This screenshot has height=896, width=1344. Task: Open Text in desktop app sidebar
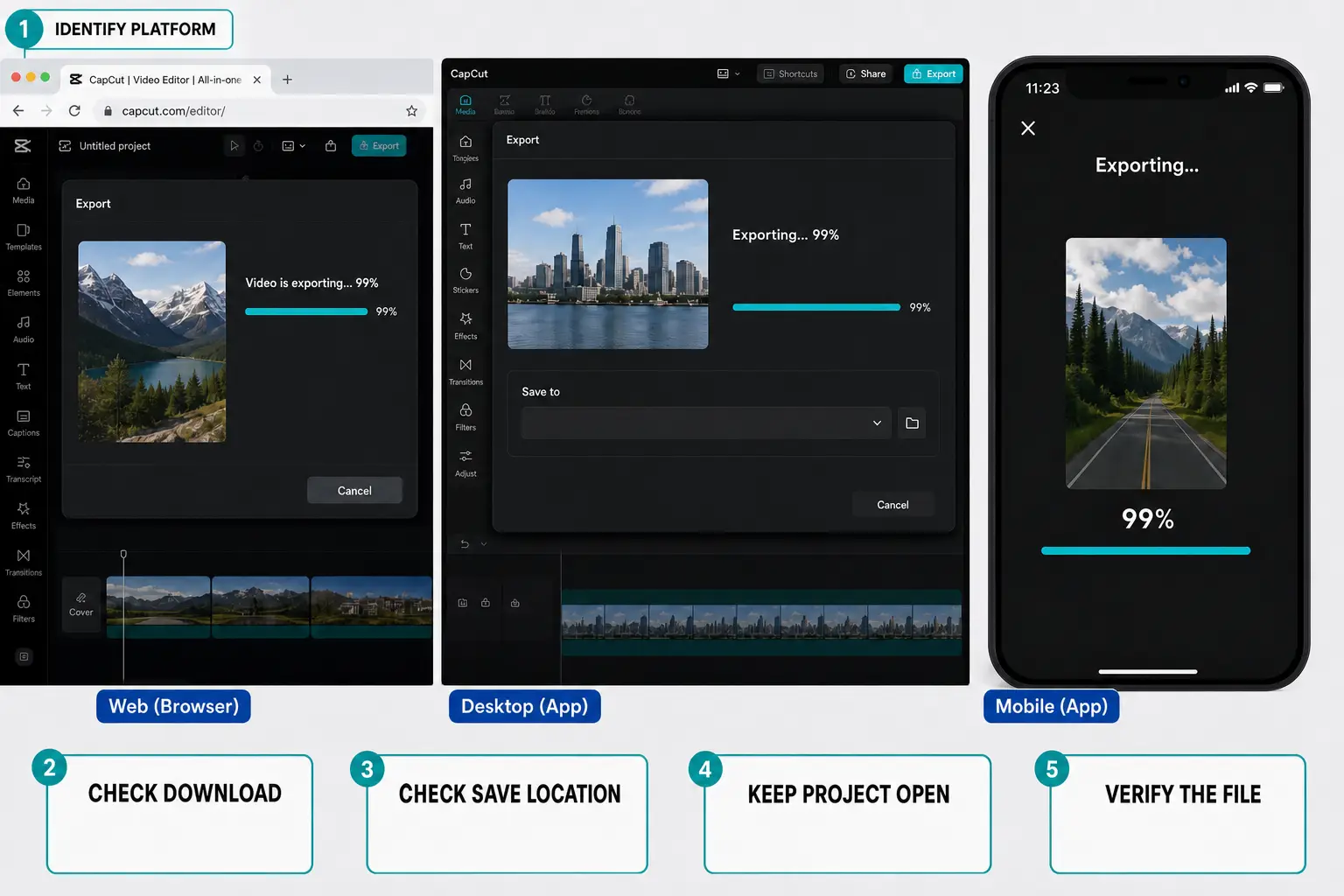point(465,236)
